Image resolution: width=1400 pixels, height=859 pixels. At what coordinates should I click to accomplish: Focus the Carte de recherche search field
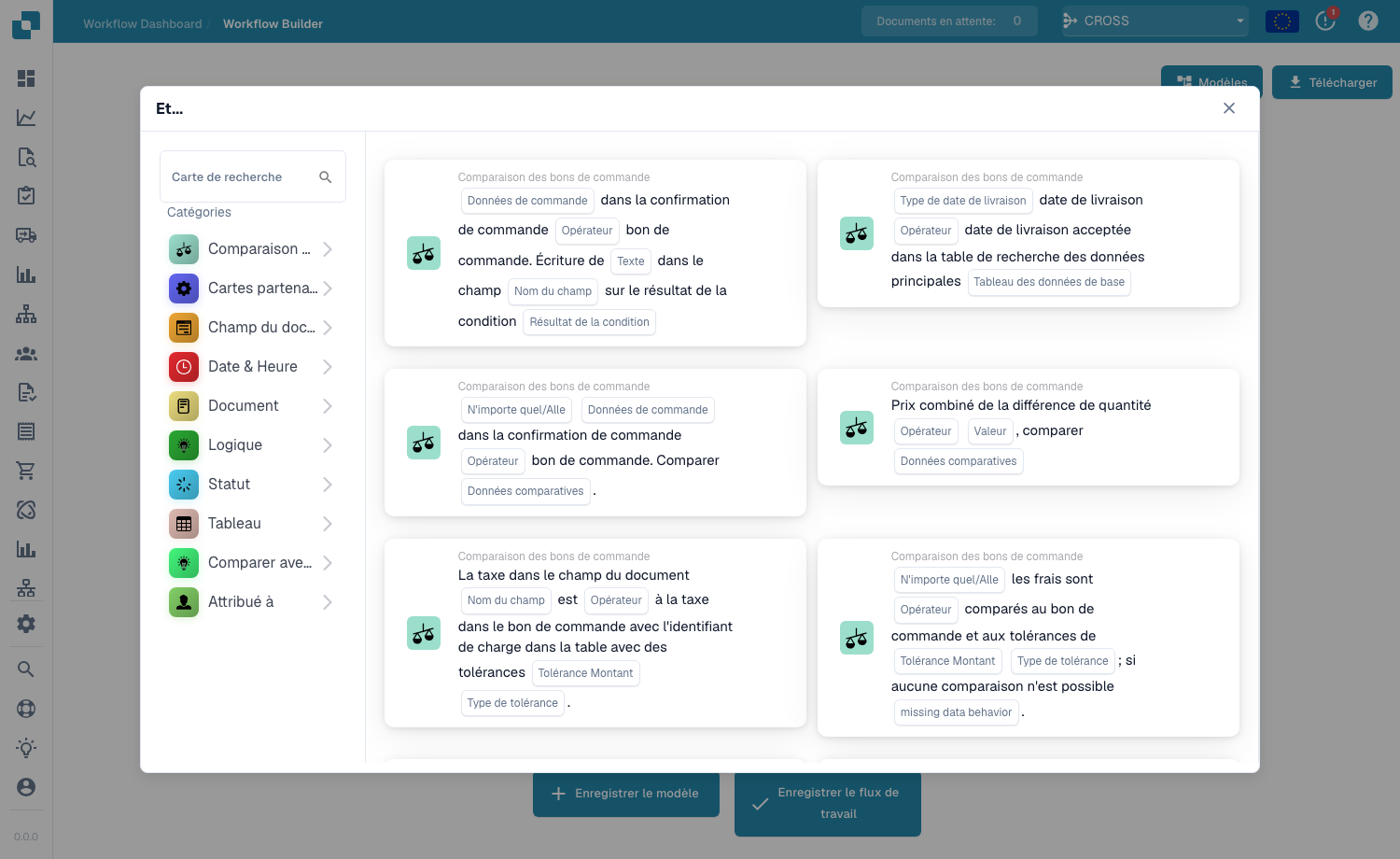(x=253, y=176)
